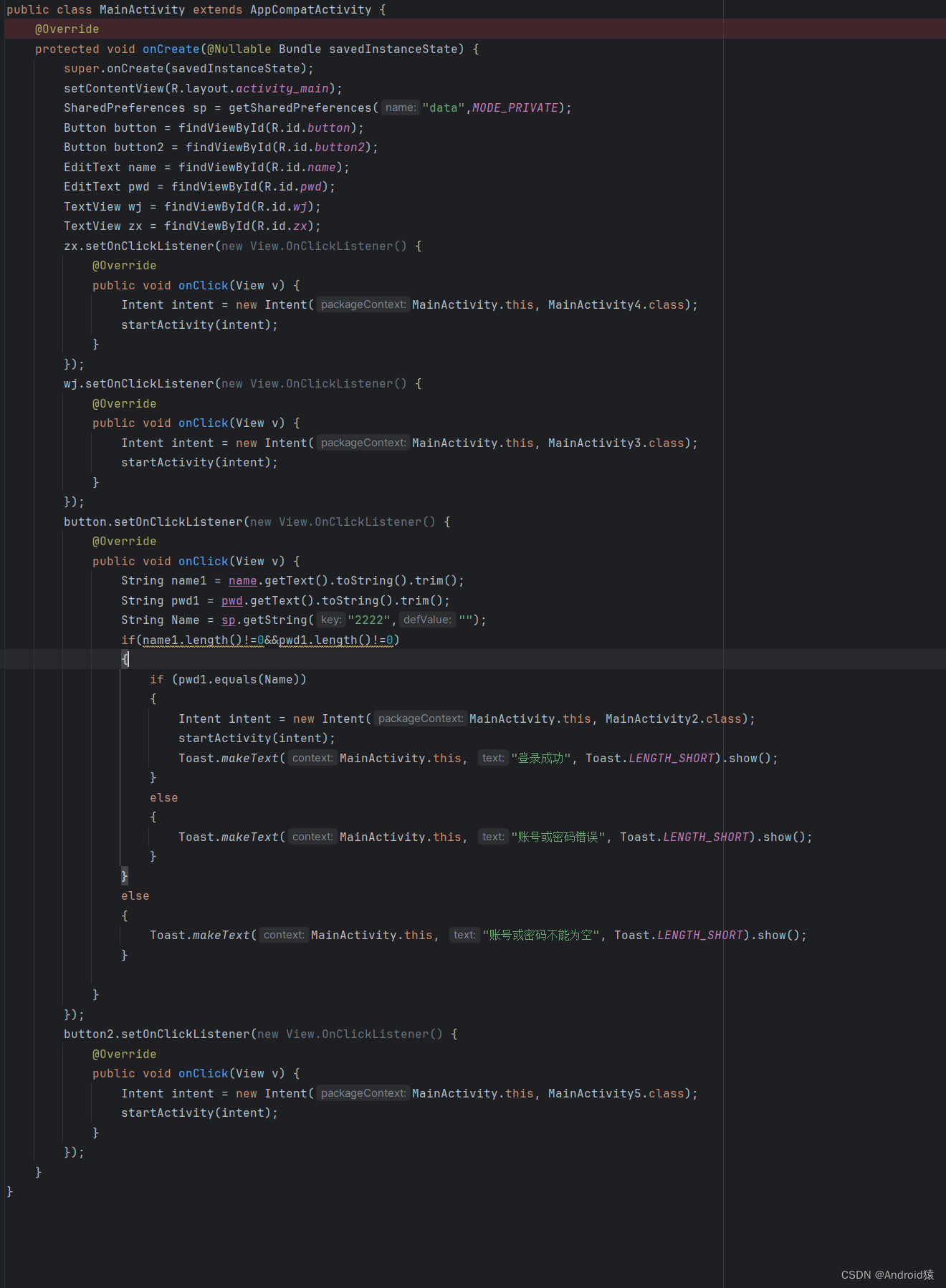Image resolution: width=946 pixels, height=1288 pixels.
Task: Click button.setOnClickListener line
Action: [x=257, y=522]
